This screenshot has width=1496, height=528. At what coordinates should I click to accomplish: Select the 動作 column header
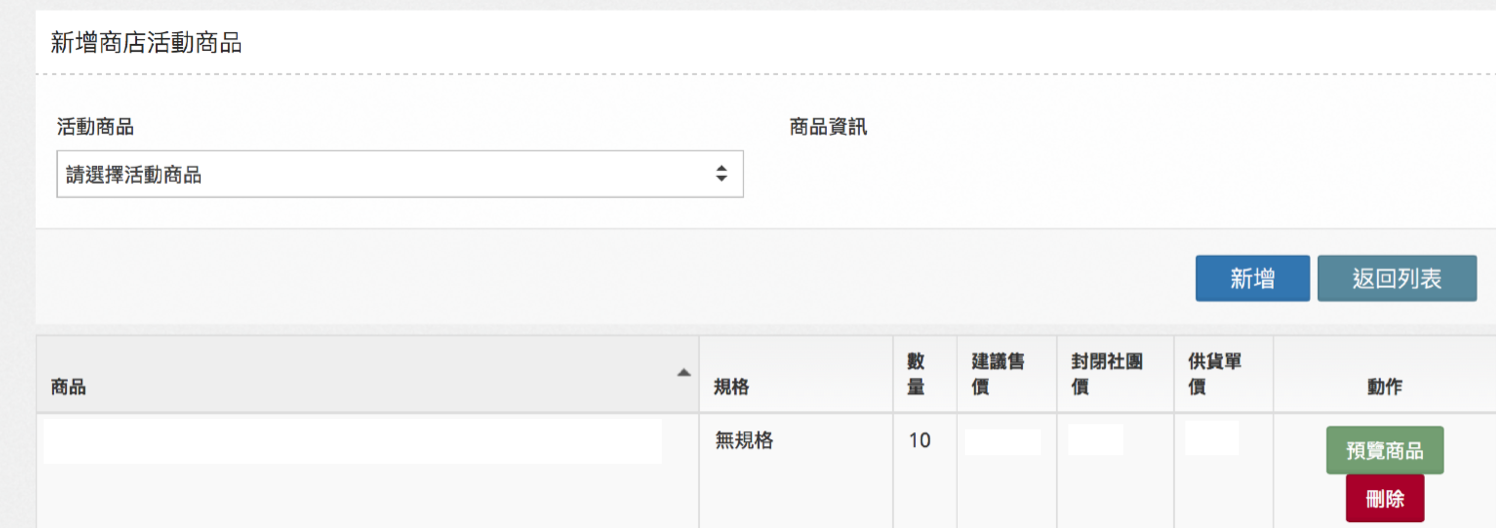tap(1385, 374)
